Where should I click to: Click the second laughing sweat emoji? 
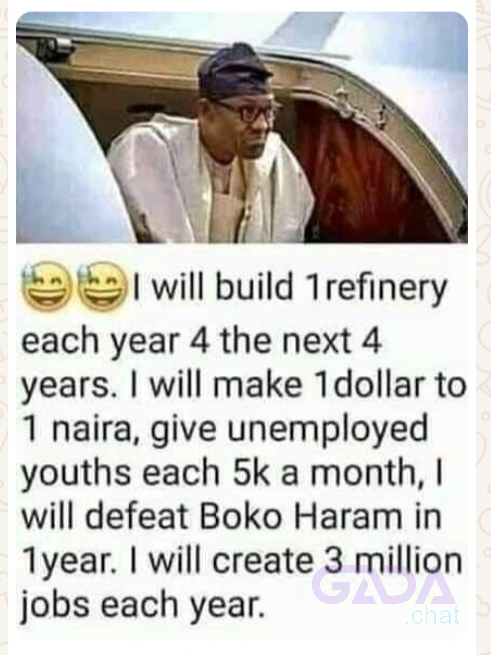coord(104,284)
